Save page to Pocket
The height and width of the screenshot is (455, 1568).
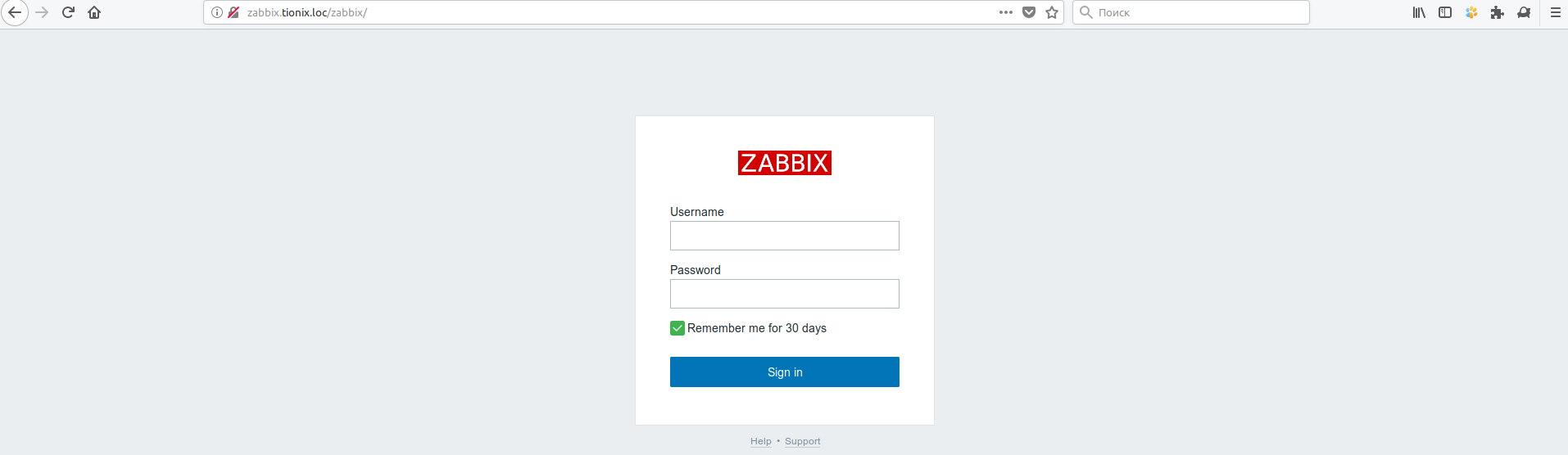point(1029,12)
